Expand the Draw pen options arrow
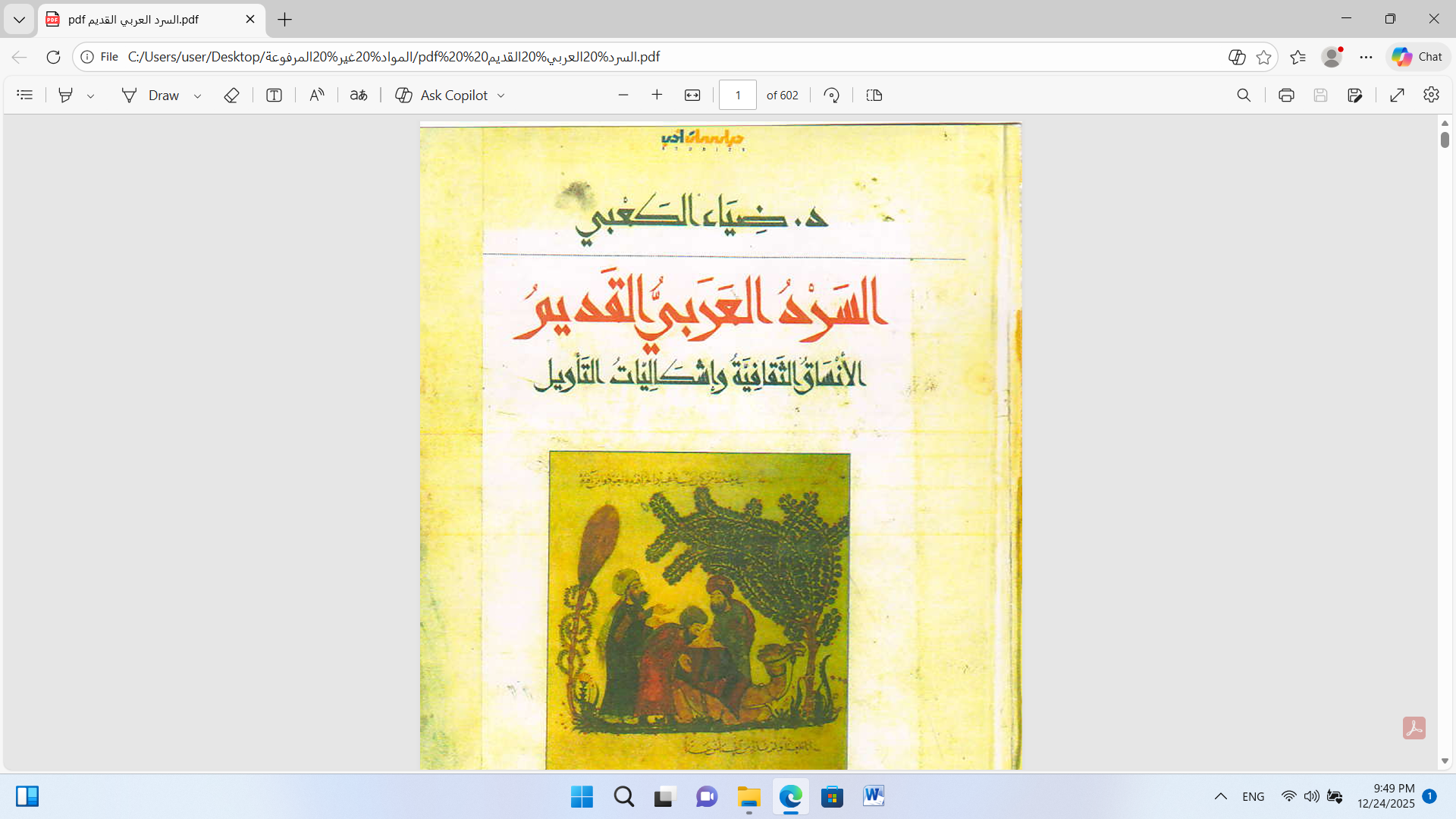The image size is (1456, 819). pos(197,96)
